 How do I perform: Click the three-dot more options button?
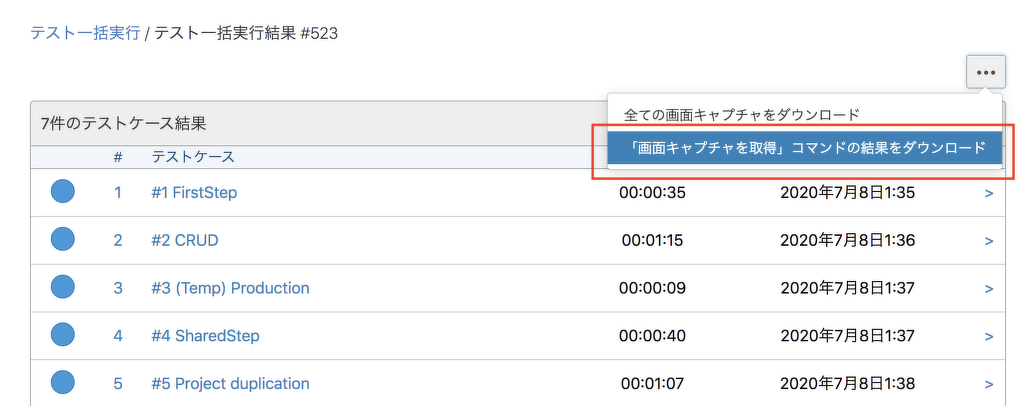pos(986,72)
